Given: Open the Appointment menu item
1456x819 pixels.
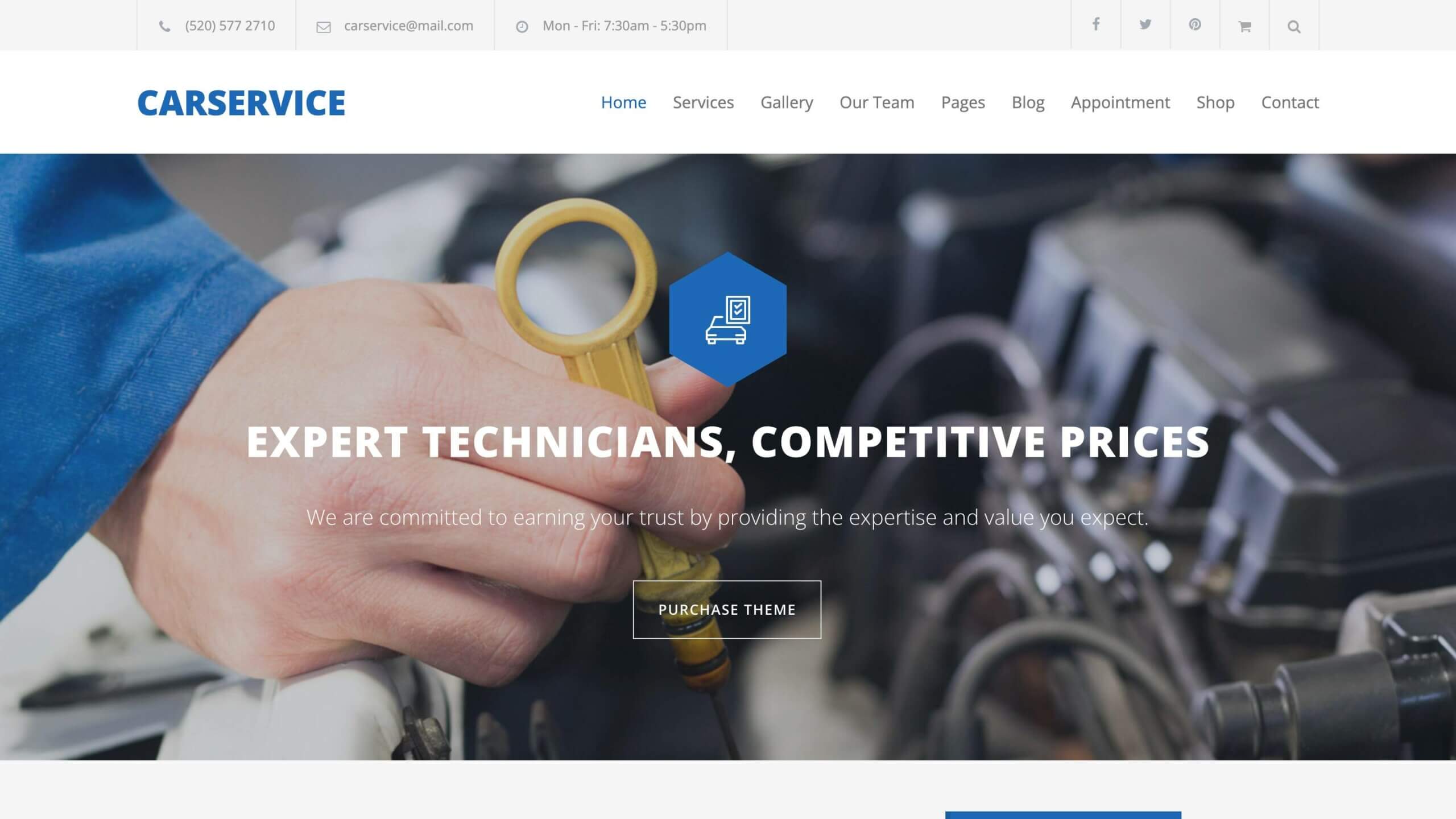Looking at the screenshot, I should (1120, 101).
